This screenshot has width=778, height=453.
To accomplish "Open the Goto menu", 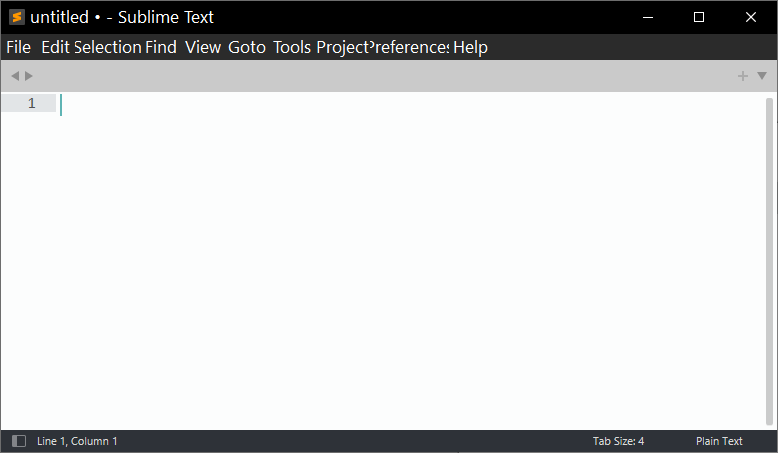I will tap(247, 47).
